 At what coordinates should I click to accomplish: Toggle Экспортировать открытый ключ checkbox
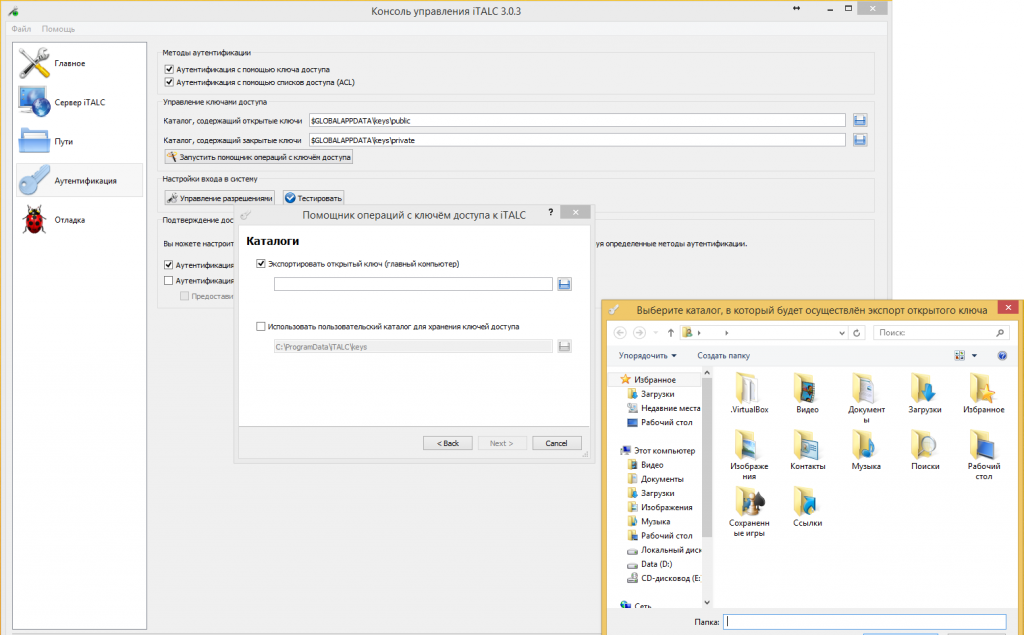tap(261, 264)
